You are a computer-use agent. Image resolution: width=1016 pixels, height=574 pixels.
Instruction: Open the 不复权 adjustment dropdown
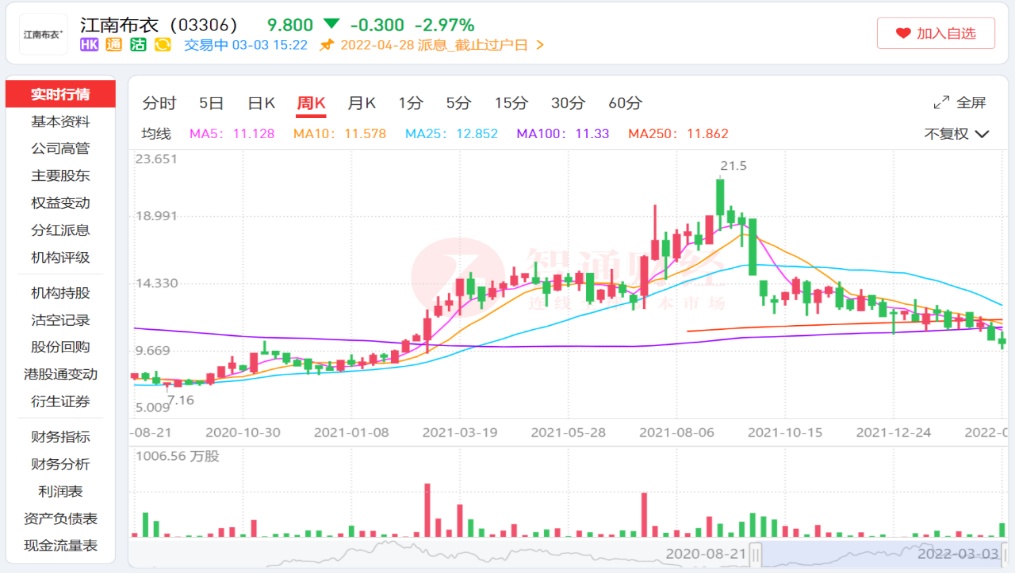pos(956,134)
